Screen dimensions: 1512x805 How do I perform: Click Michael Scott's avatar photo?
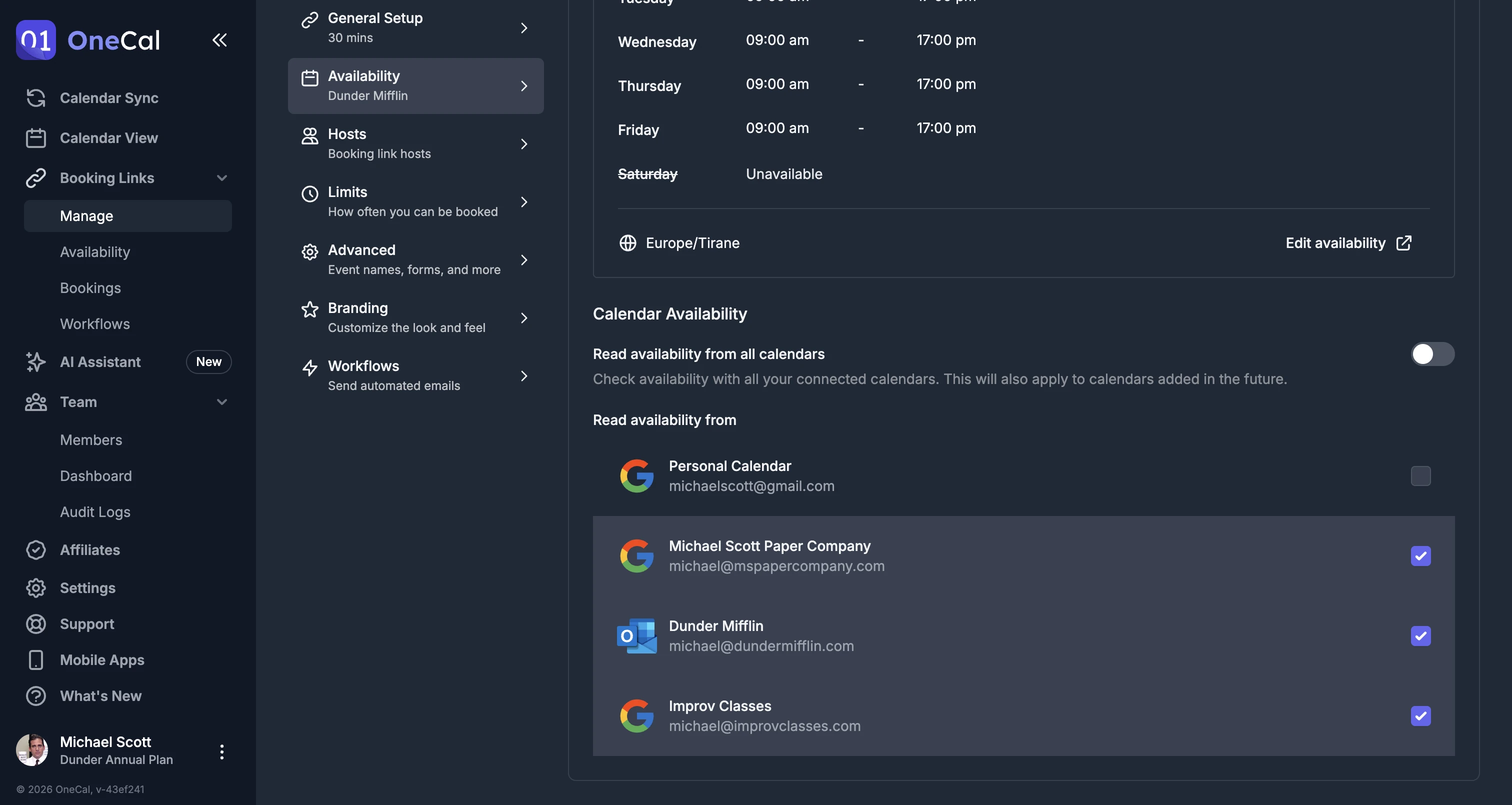click(31, 750)
